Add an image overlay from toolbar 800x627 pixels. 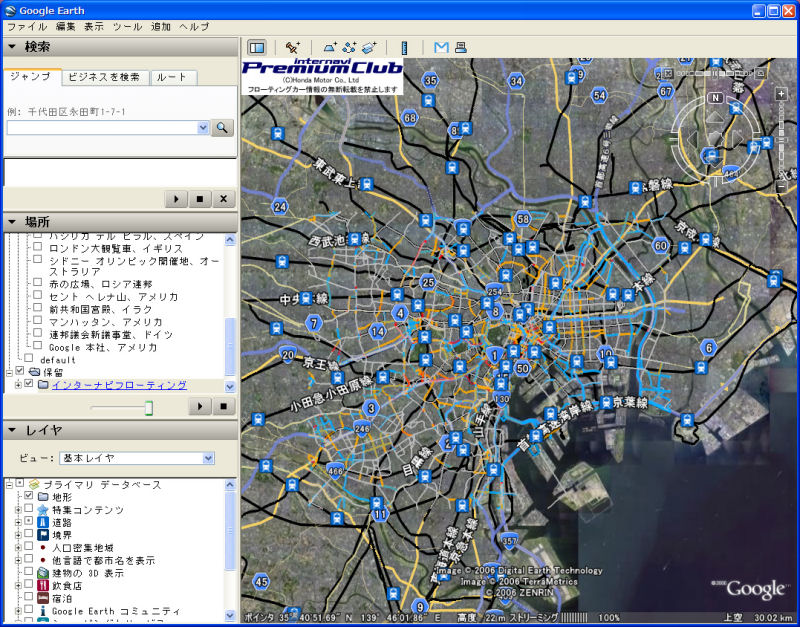click(369, 47)
